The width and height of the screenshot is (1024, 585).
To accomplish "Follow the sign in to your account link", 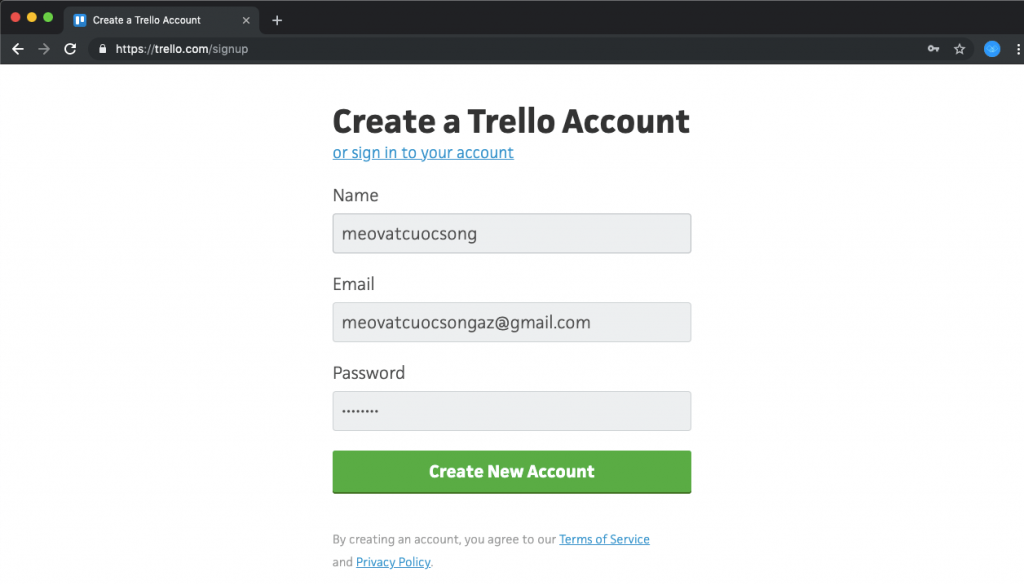I will point(423,153).
